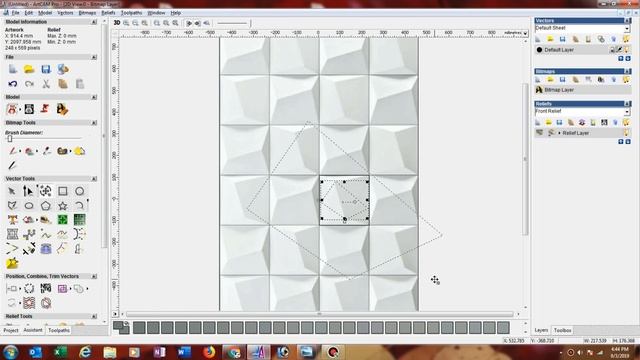Click the Cut scissors icon
Image resolution: width=640 pixels, height=360 pixels.
(x=46, y=84)
